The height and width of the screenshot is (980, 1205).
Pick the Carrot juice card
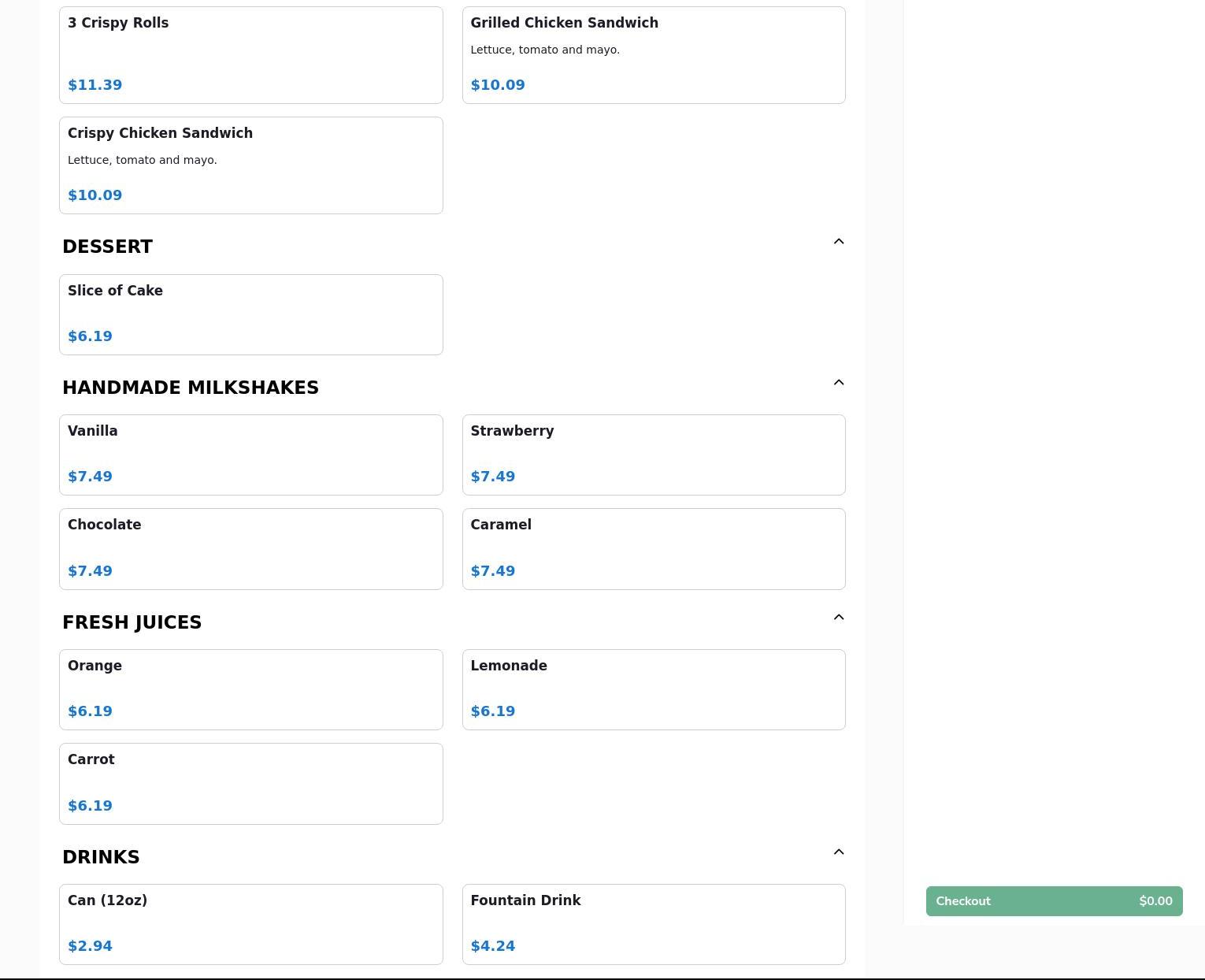251,784
